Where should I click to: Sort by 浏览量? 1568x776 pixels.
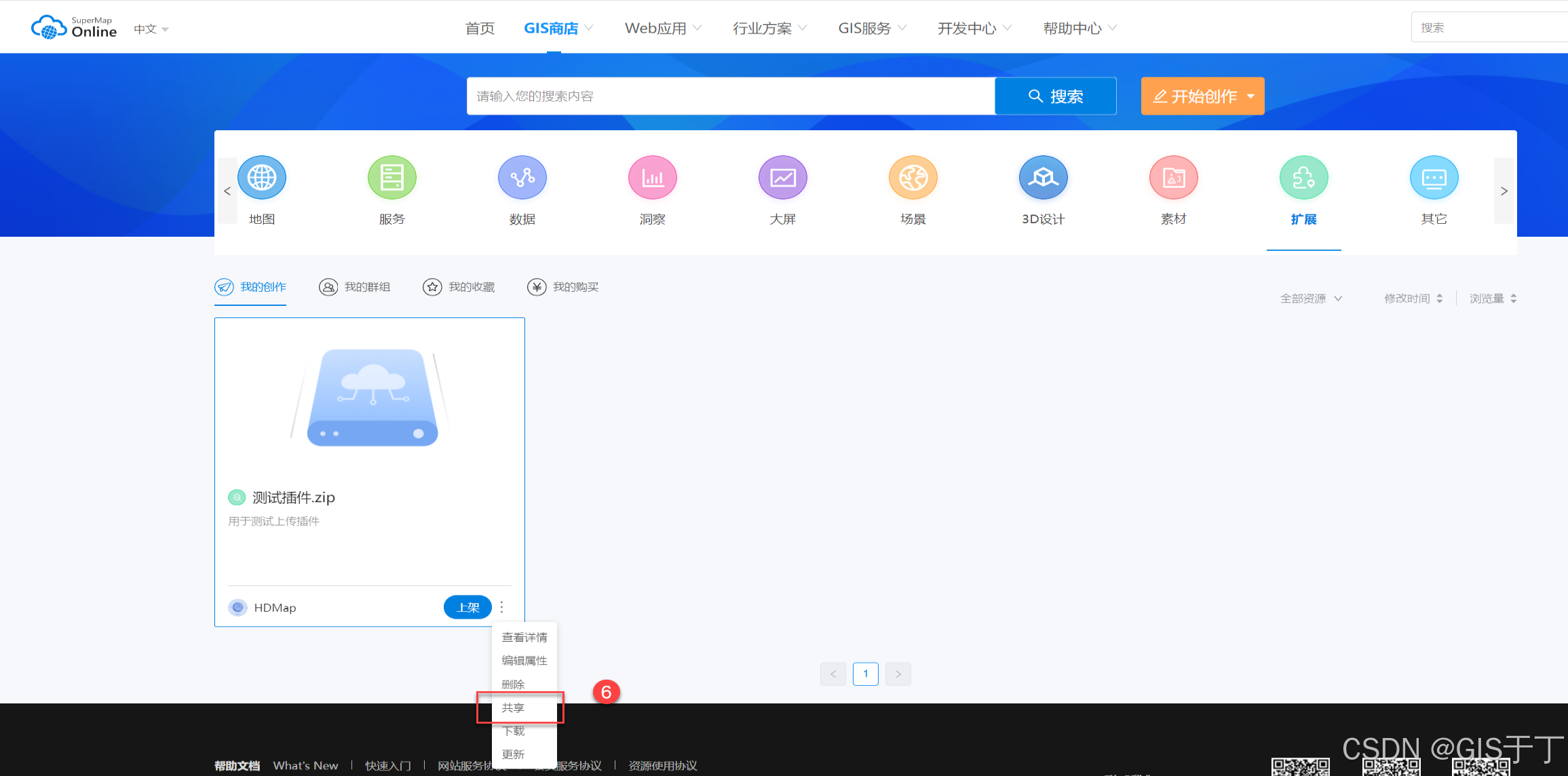tap(1493, 298)
